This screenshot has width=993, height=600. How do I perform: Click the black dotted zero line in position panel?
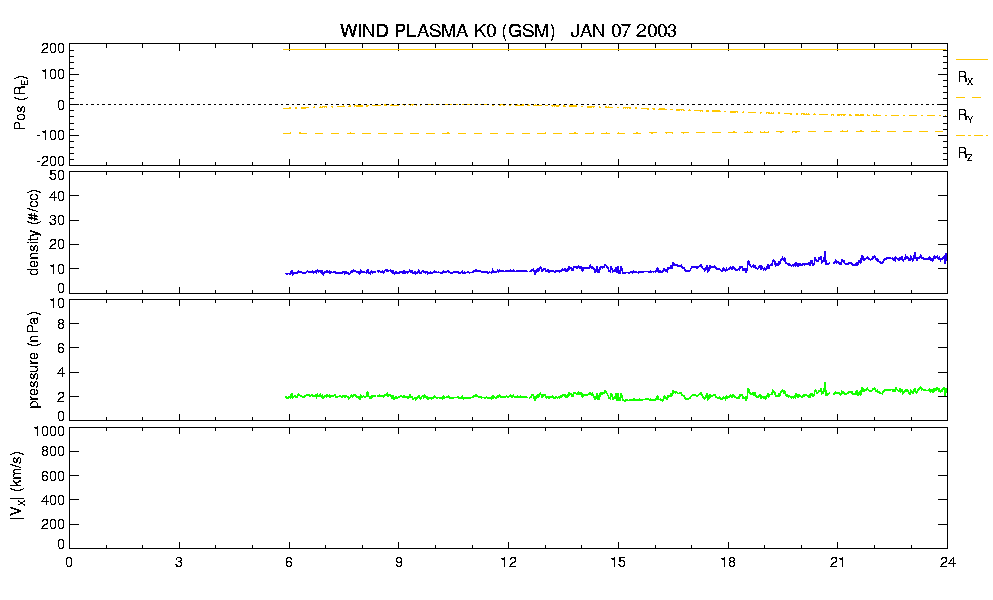508,105
